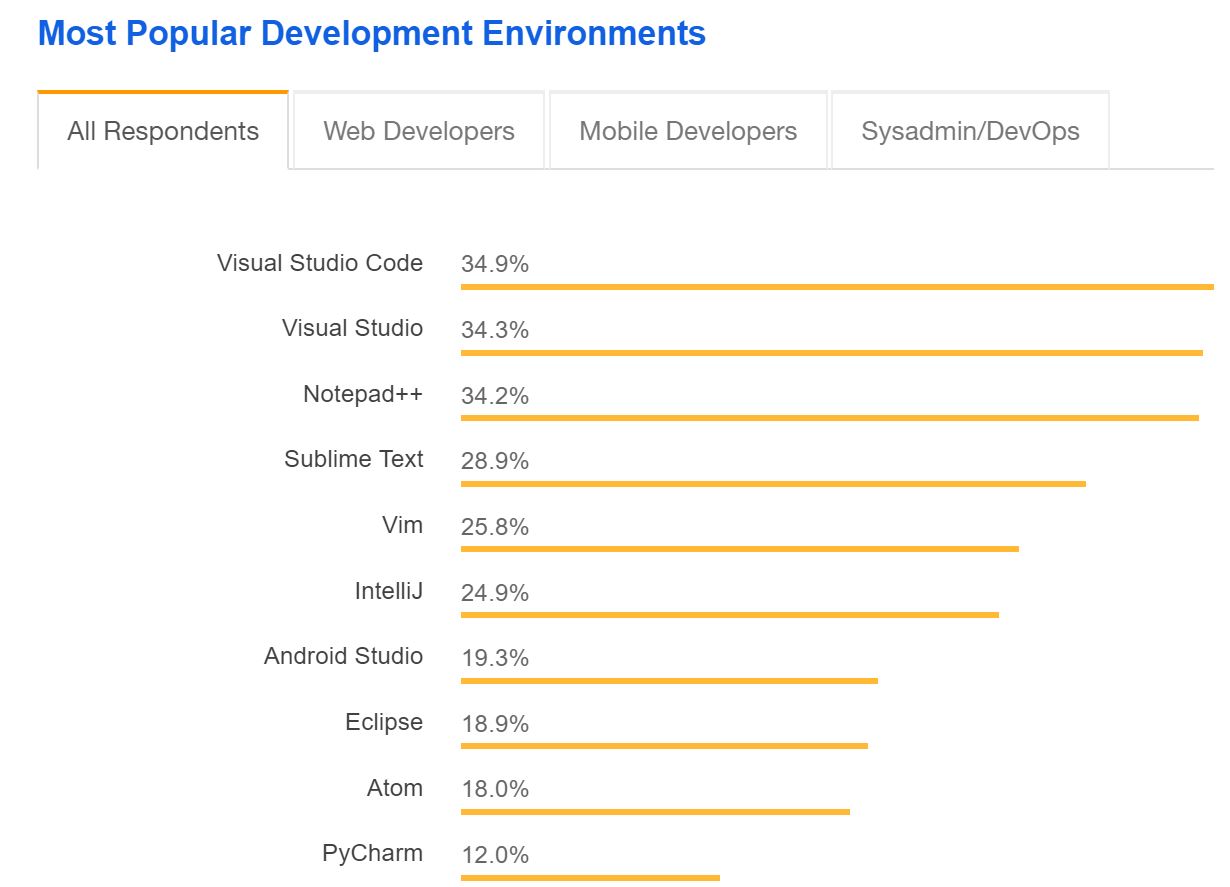Click the Atom 18.0% bar
This screenshot has width=1230, height=887.
click(655, 812)
